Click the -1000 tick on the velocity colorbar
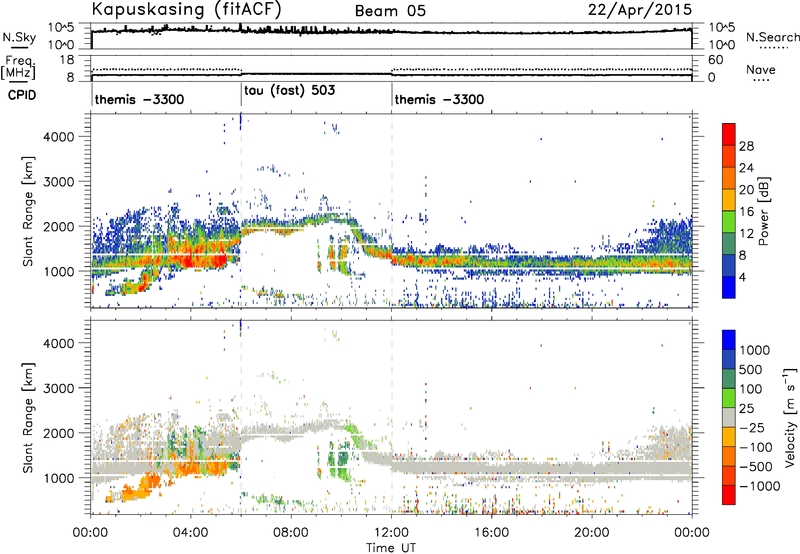This screenshot has width=800, height=554. (x=760, y=486)
